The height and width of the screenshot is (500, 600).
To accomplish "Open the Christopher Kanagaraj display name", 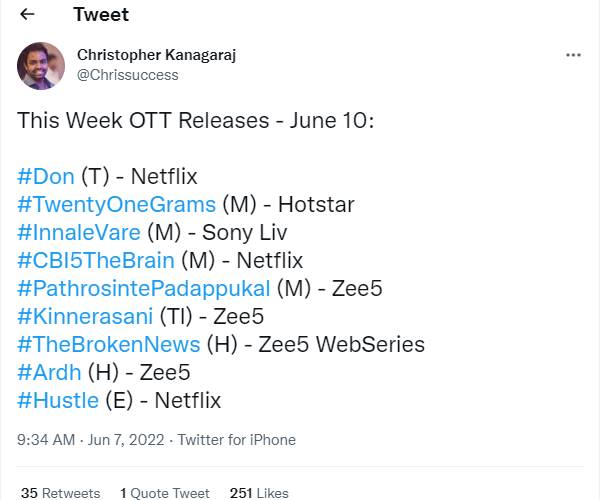I will point(156,54).
